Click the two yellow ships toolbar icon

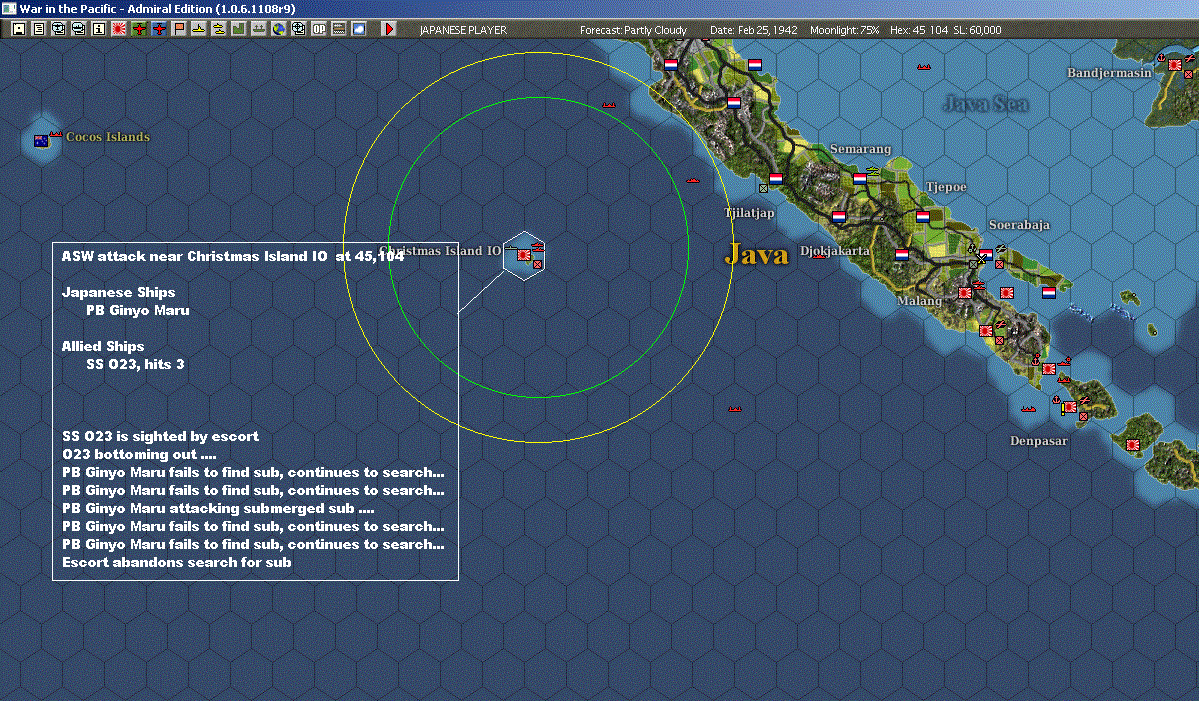218,29
